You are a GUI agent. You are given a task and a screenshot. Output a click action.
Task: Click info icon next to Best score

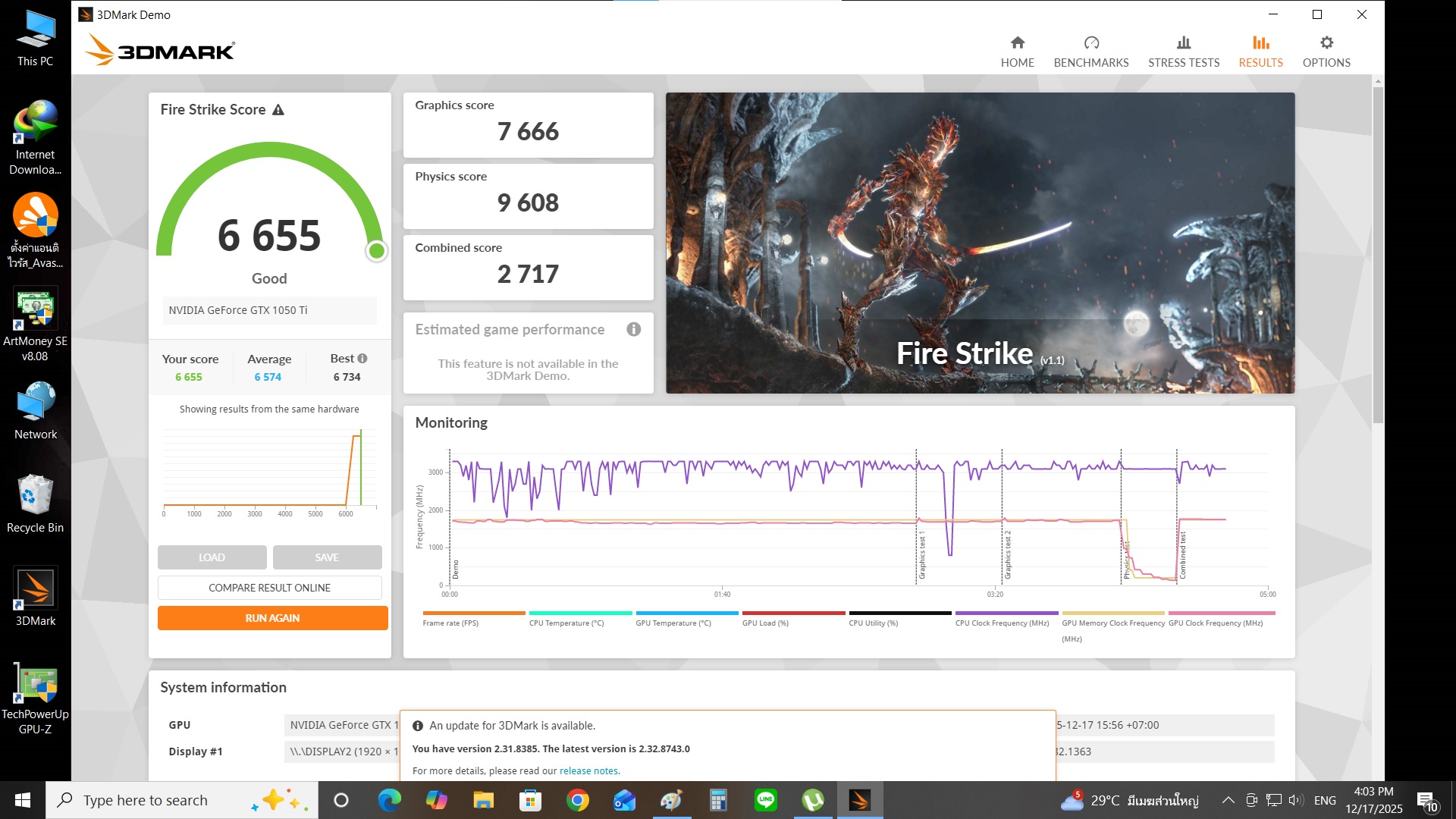coord(362,359)
